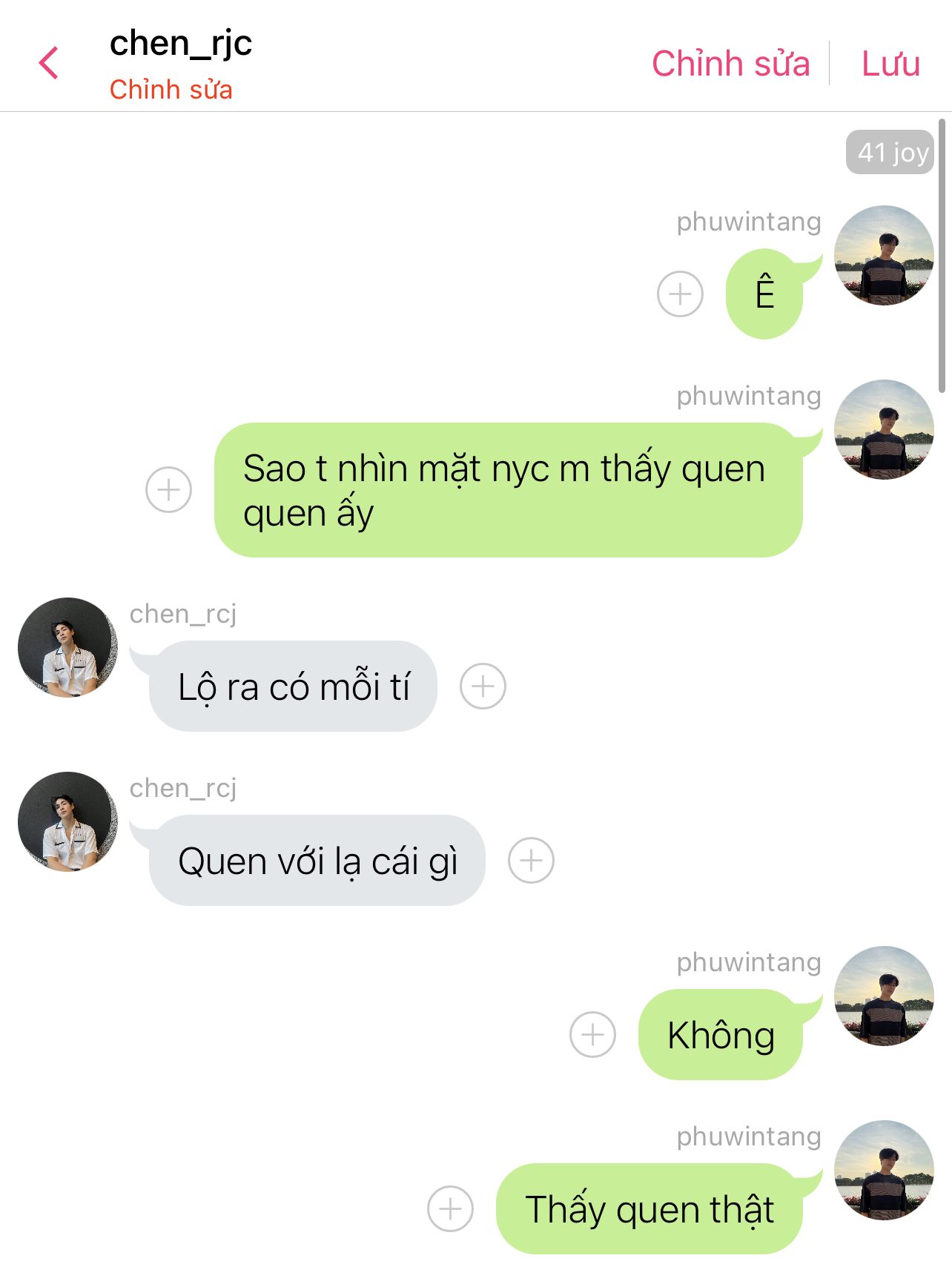Tap phuwintang avatar next to "Ê"
The image size is (952, 1267).
tap(884, 255)
